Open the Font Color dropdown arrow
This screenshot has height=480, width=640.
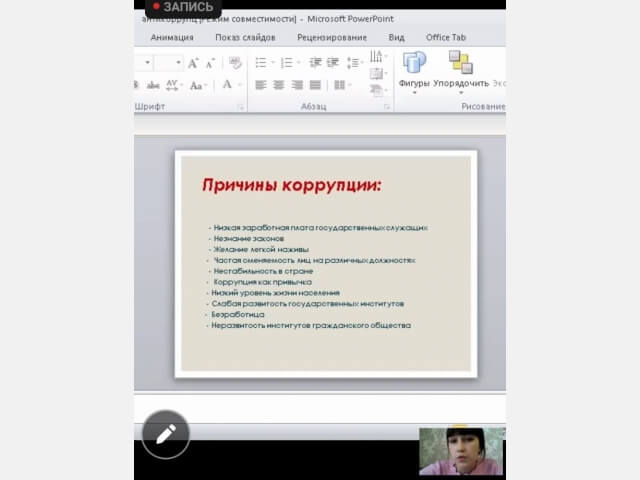click(240, 85)
